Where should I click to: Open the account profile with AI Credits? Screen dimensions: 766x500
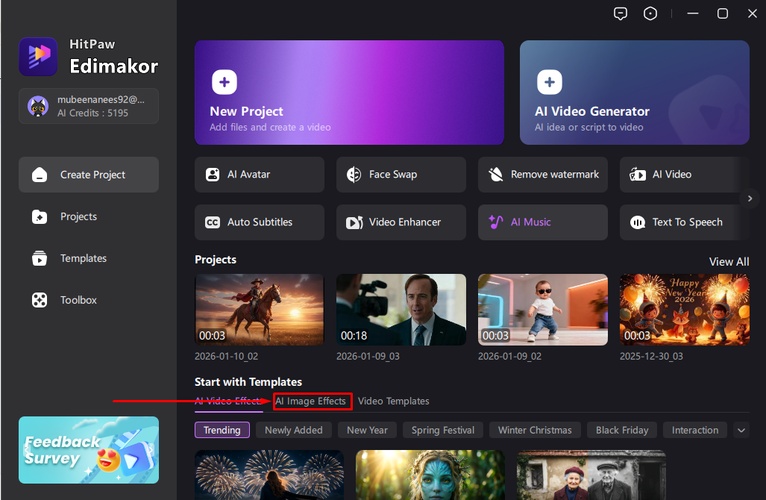point(88,107)
